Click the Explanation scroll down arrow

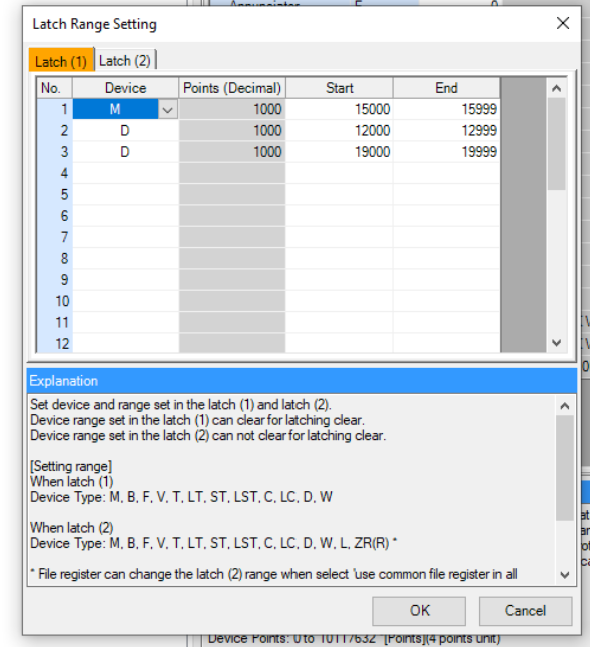click(x=565, y=575)
